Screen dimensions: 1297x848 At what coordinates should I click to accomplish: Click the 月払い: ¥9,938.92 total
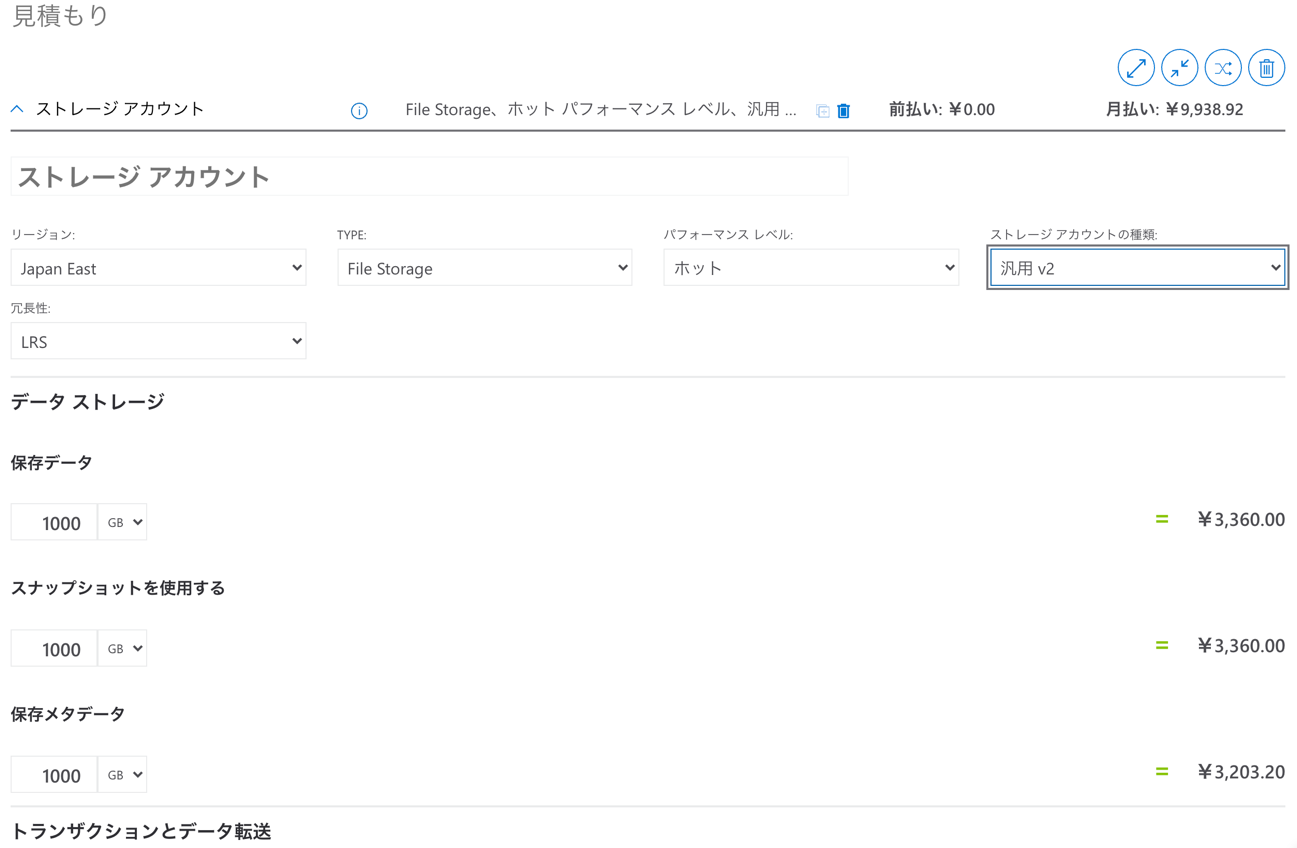coord(1174,110)
